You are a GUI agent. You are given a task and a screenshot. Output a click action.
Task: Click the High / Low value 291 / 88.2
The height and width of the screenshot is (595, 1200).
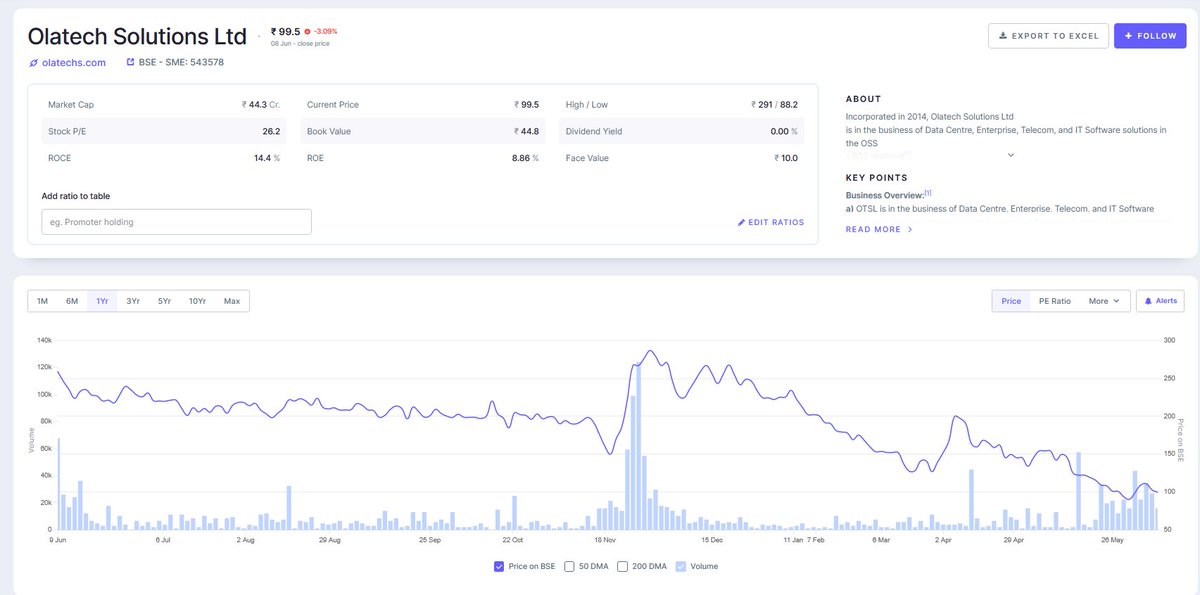coord(774,105)
